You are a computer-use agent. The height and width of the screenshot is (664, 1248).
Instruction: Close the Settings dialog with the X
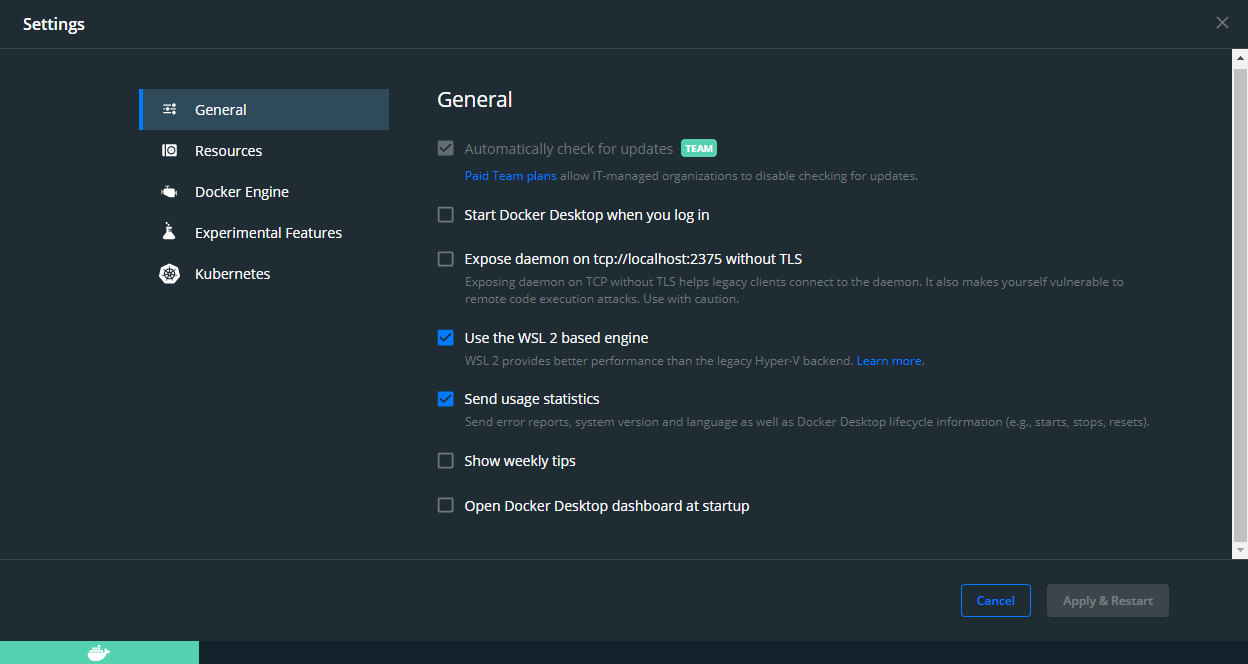(x=1222, y=23)
